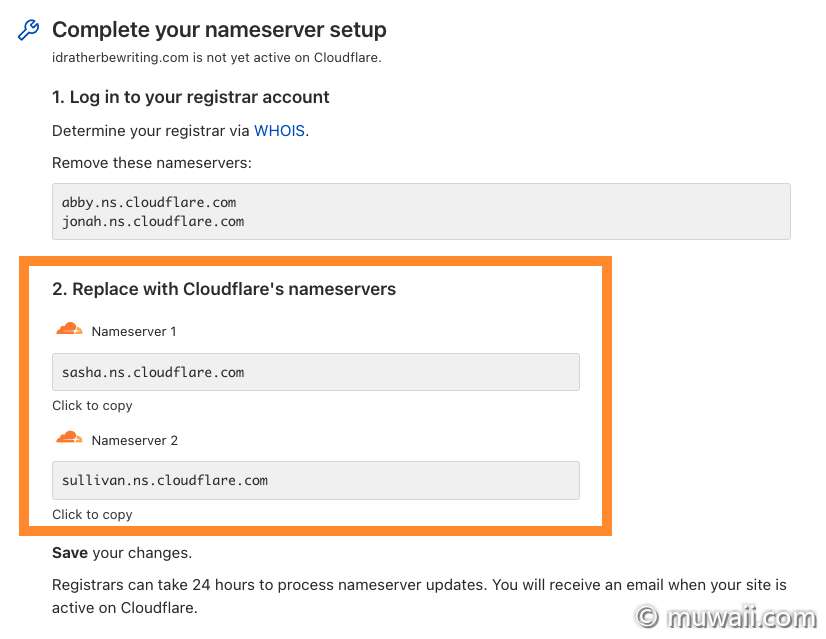Select the abby.ns.cloudflare.com nameserver text

(x=149, y=202)
